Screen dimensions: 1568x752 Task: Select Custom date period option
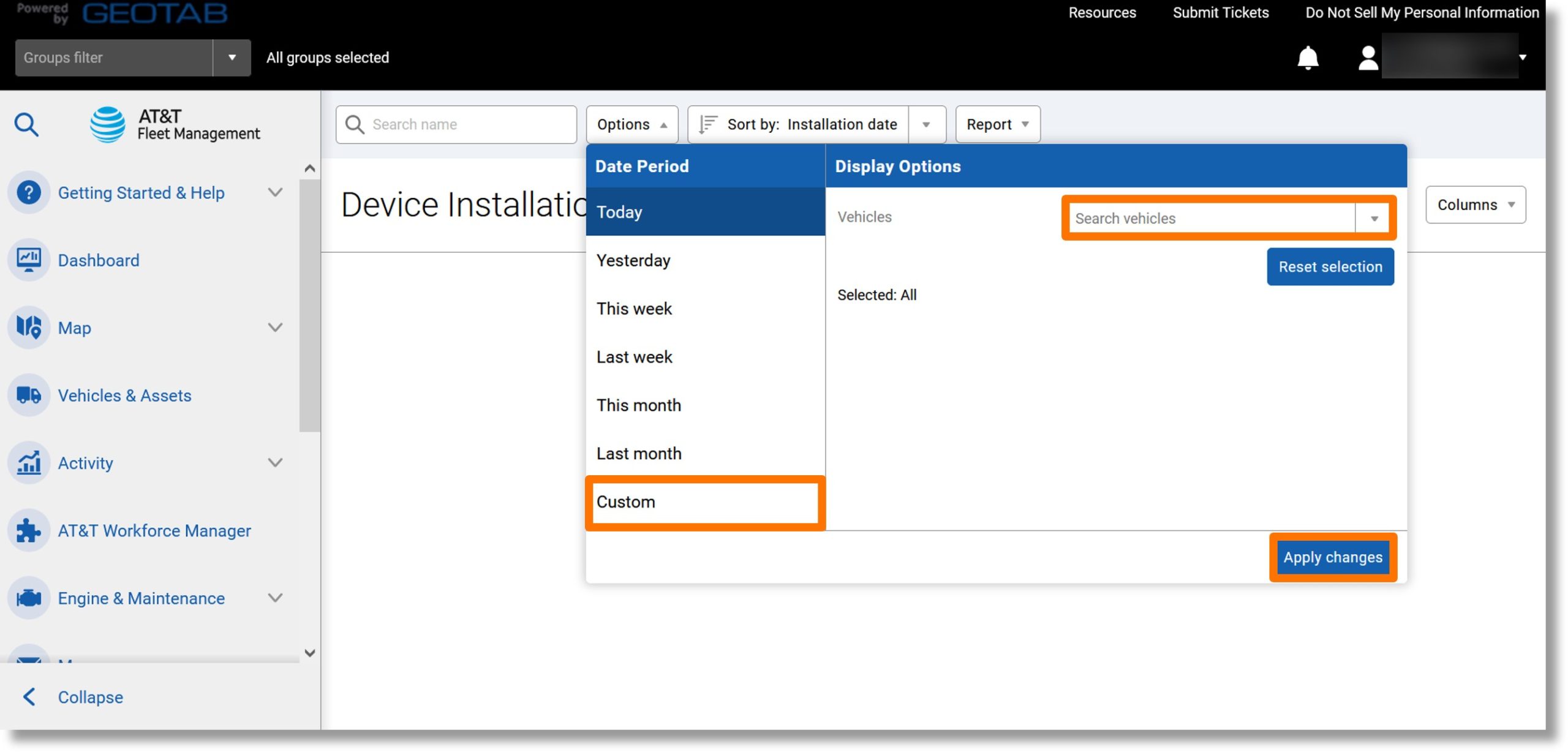704,501
